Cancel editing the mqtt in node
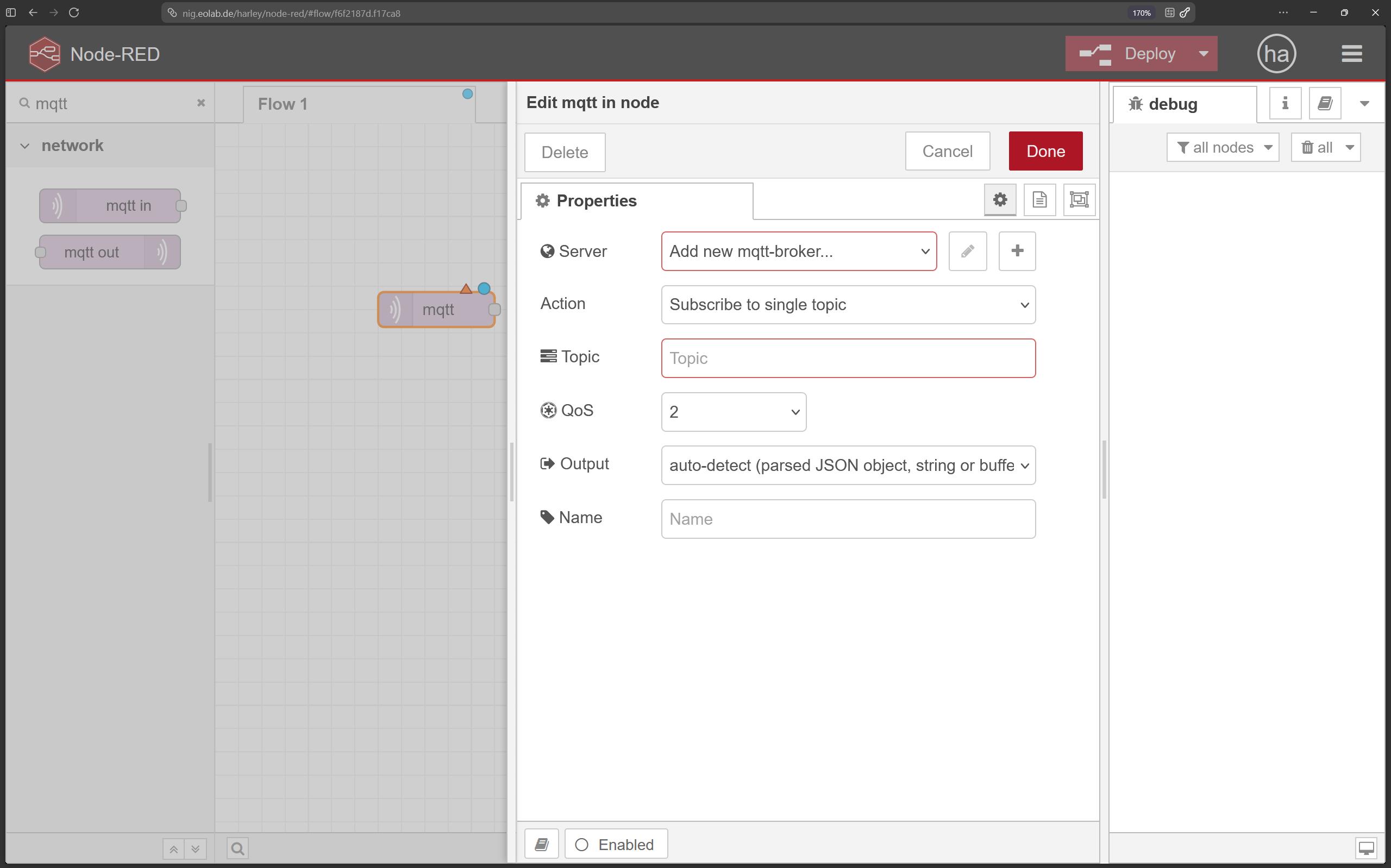 point(948,151)
